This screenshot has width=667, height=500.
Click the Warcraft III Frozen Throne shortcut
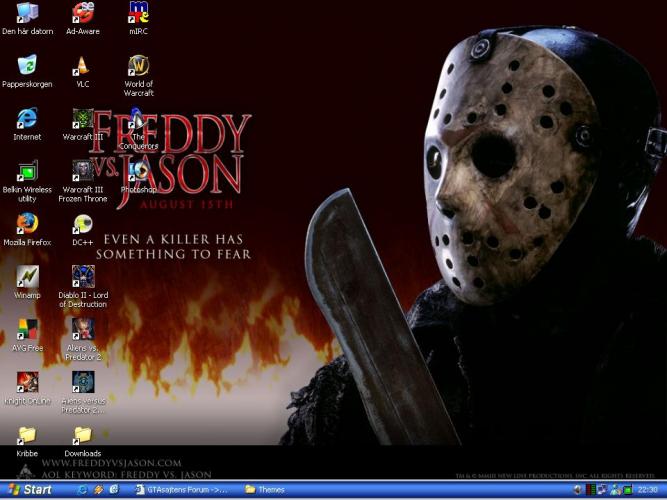pos(83,171)
